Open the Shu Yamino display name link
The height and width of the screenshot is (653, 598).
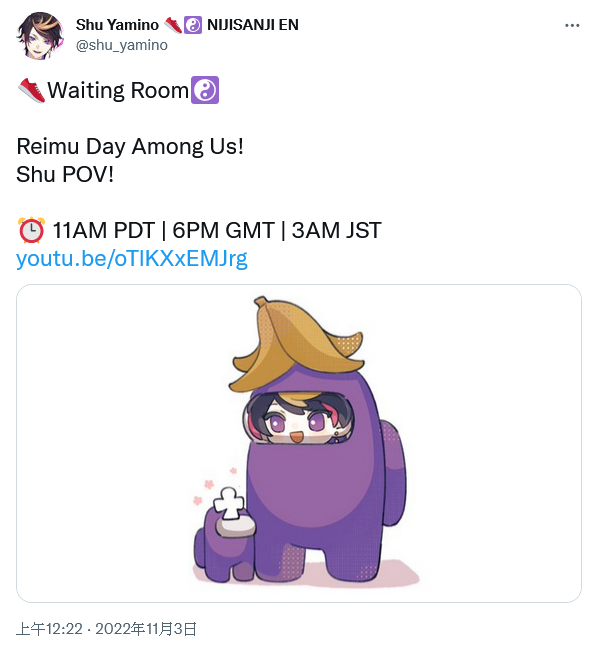pos(117,25)
